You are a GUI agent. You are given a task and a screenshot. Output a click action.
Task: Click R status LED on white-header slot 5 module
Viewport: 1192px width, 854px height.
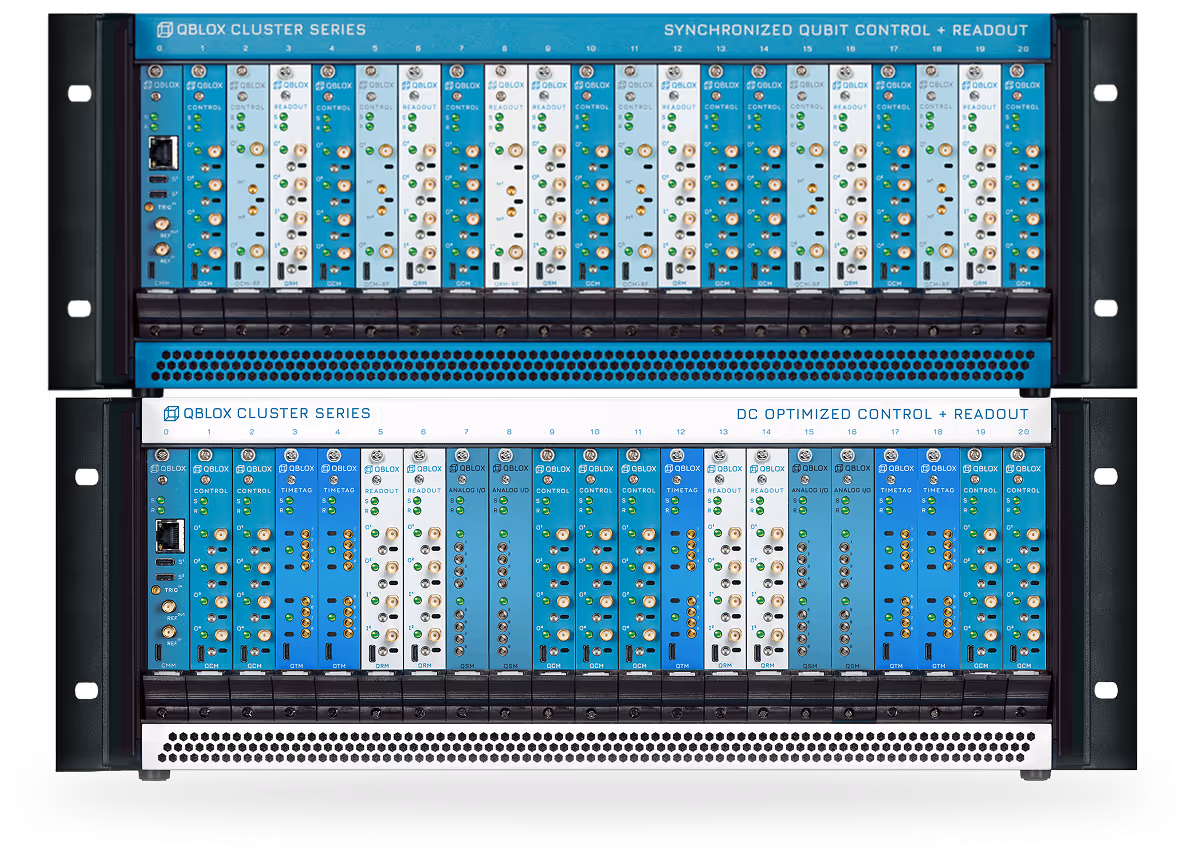click(375, 511)
